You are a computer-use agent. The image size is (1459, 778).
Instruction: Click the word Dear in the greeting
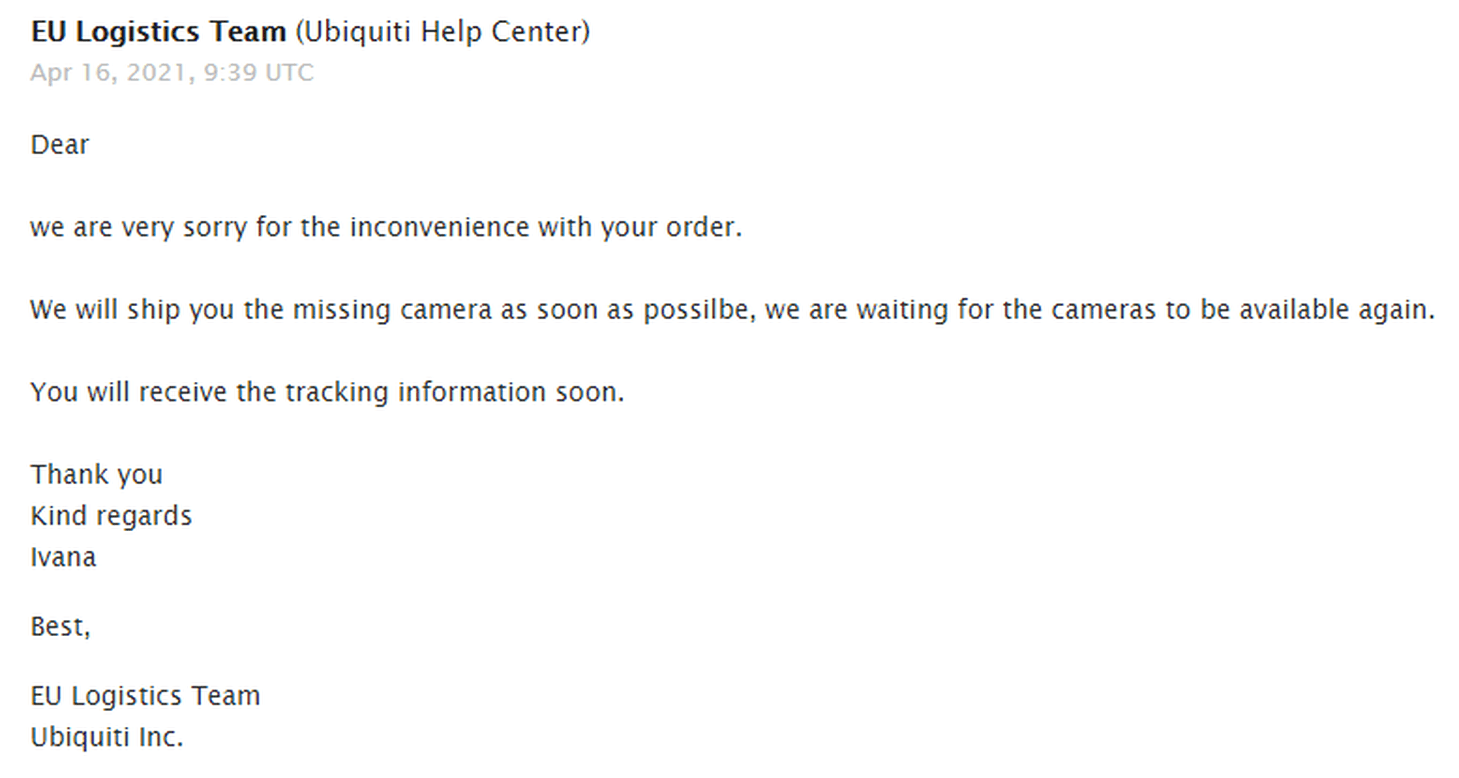pyautogui.click(x=60, y=145)
